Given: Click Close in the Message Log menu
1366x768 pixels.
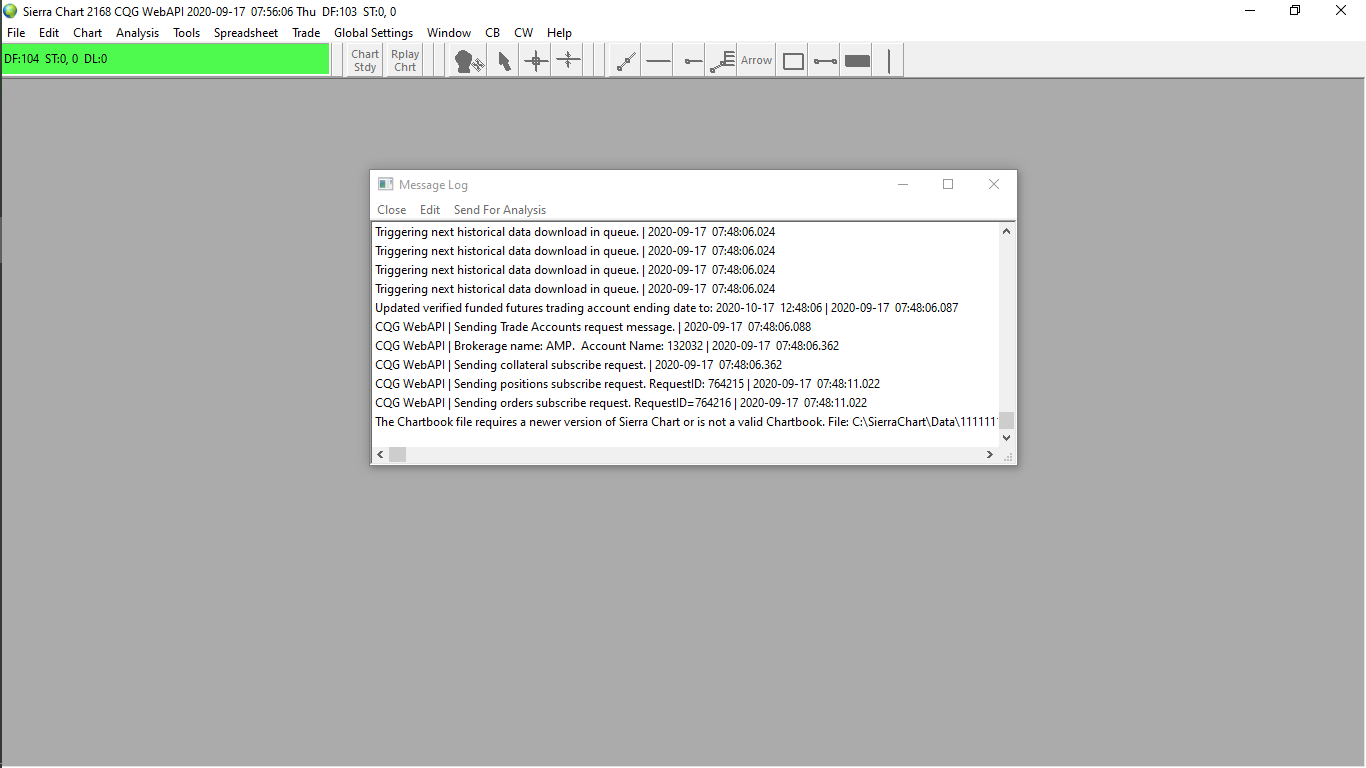Looking at the screenshot, I should click(x=392, y=210).
